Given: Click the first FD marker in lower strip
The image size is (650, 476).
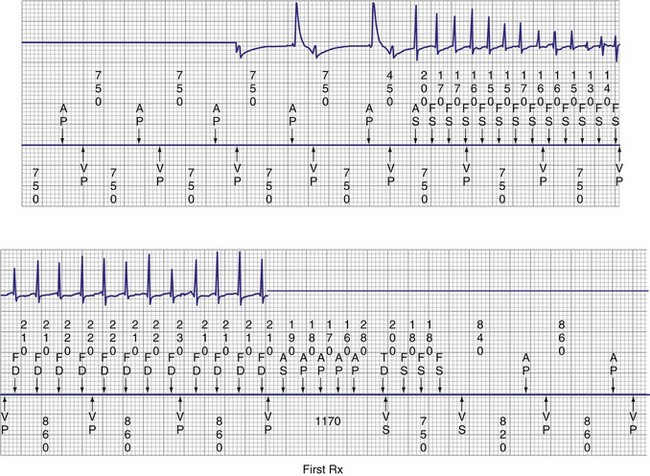Looking at the screenshot, I should tap(16, 362).
